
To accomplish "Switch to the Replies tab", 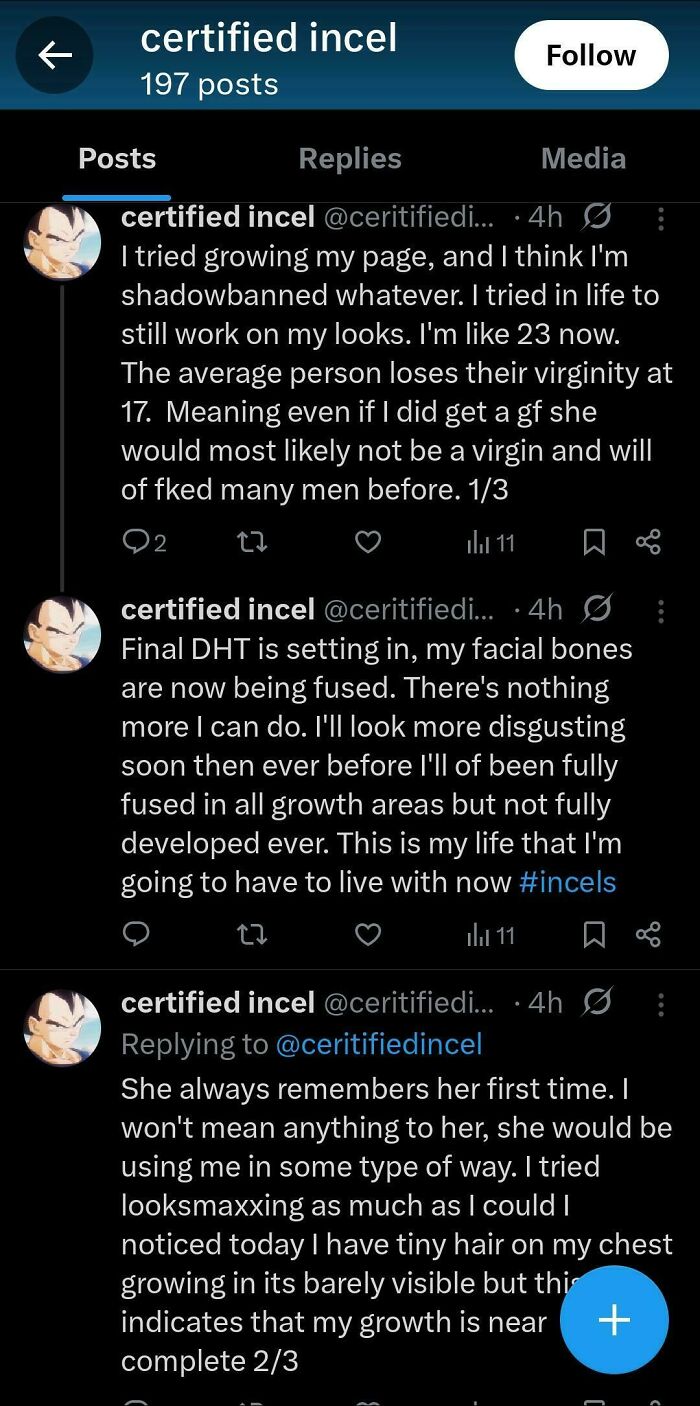I will 349,158.
